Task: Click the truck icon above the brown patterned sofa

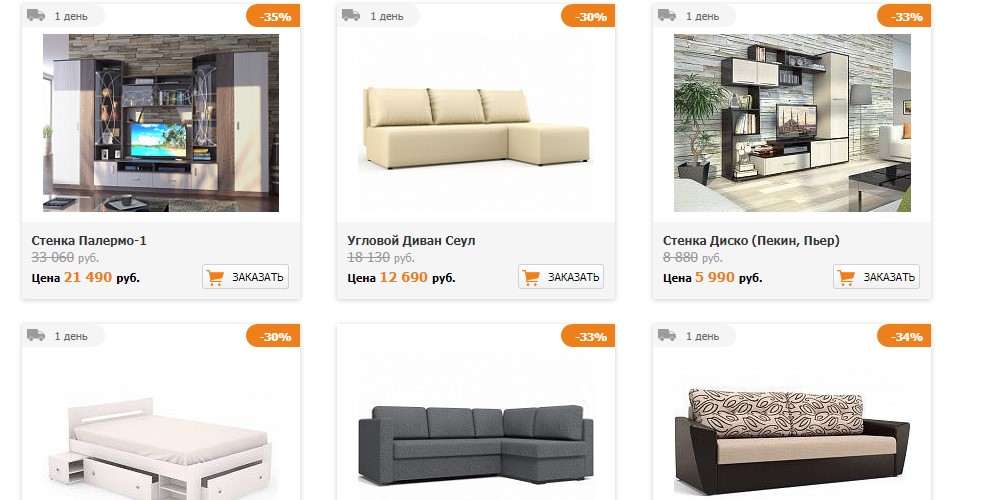Action: tap(666, 335)
